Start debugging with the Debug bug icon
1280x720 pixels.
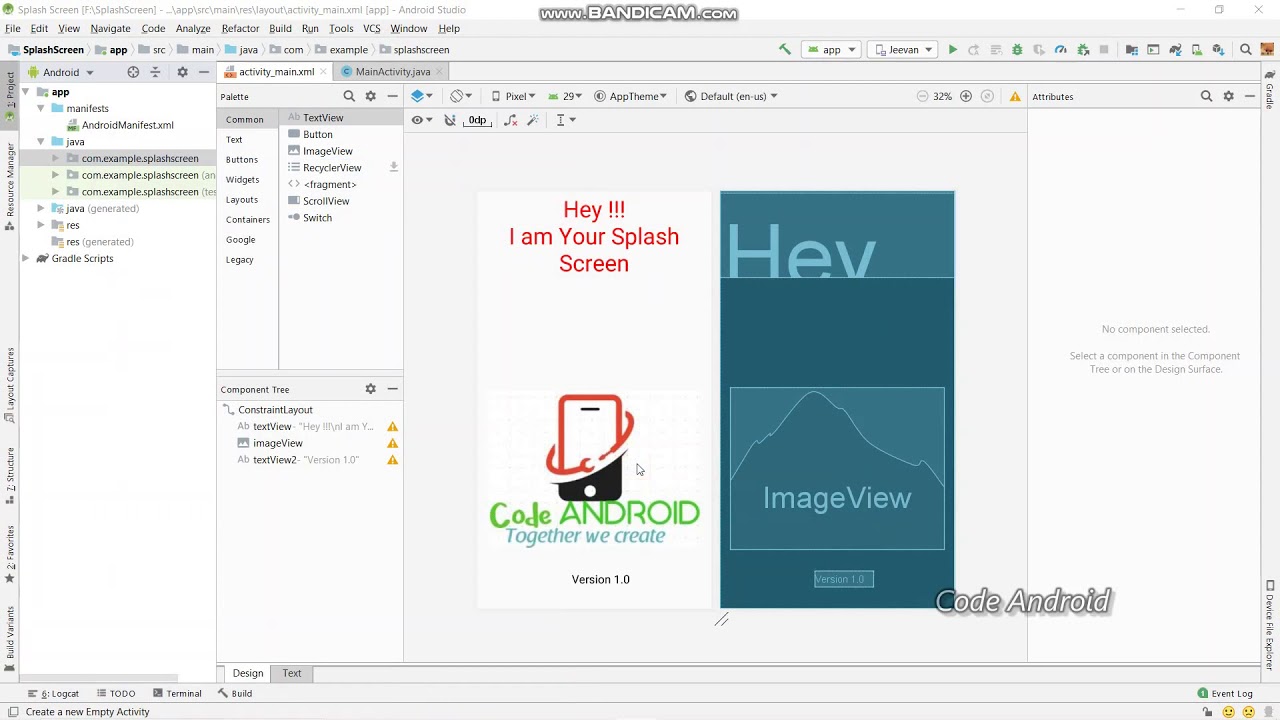[1017, 49]
